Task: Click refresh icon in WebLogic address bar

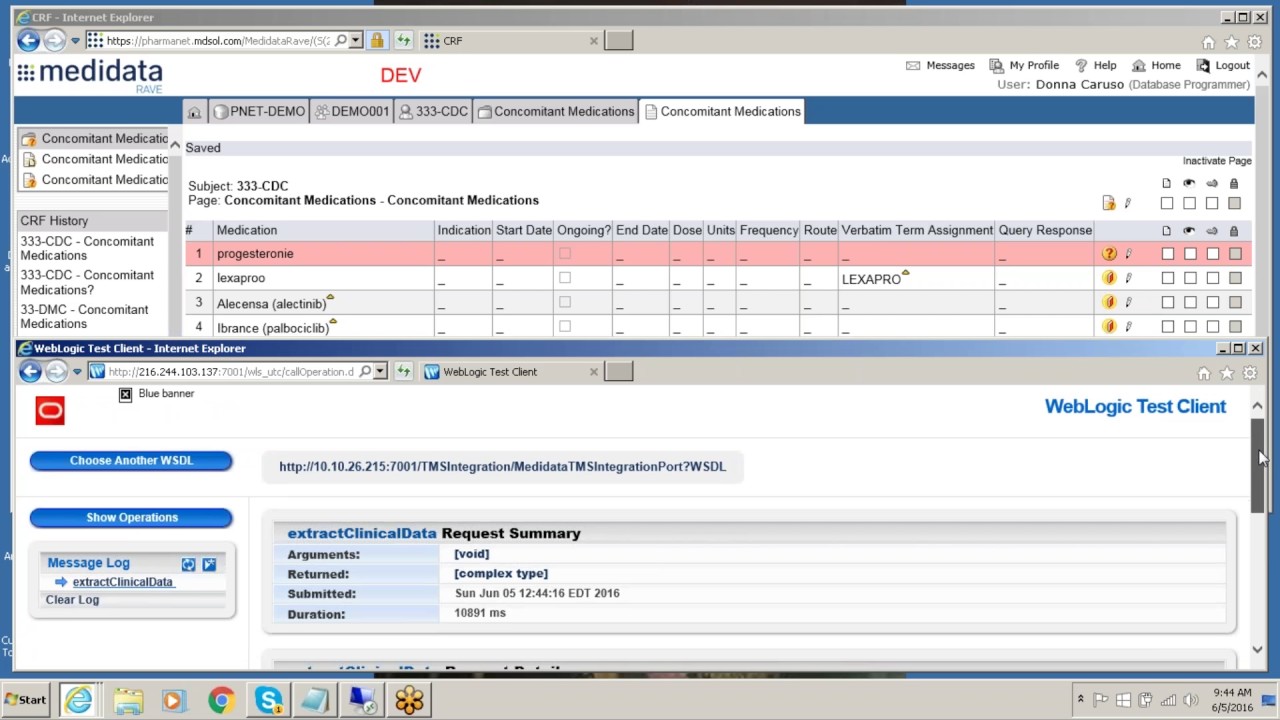Action: [x=403, y=372]
